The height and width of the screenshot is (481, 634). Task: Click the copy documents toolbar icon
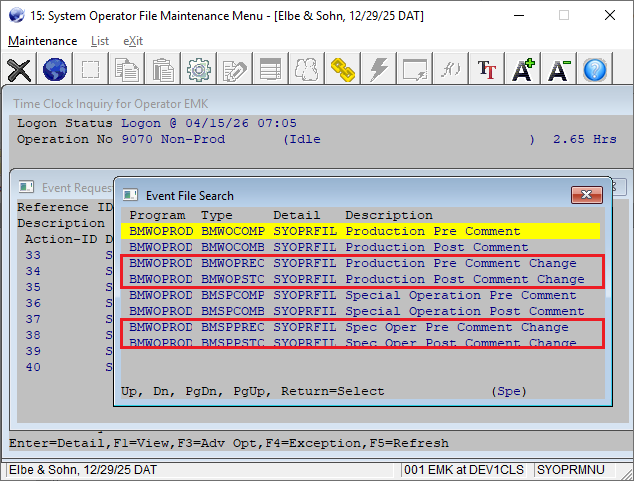[127, 69]
